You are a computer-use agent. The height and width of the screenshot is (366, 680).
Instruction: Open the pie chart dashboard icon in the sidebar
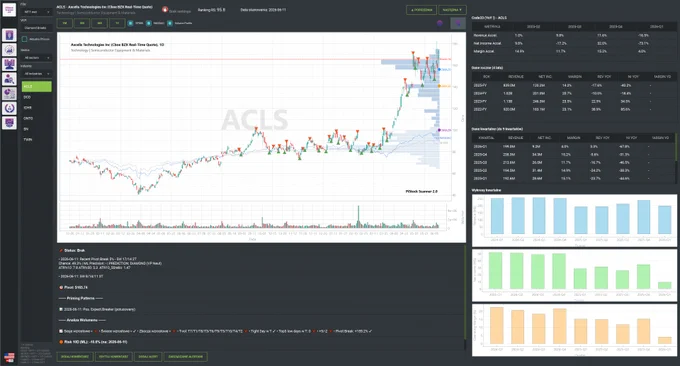tap(9, 94)
